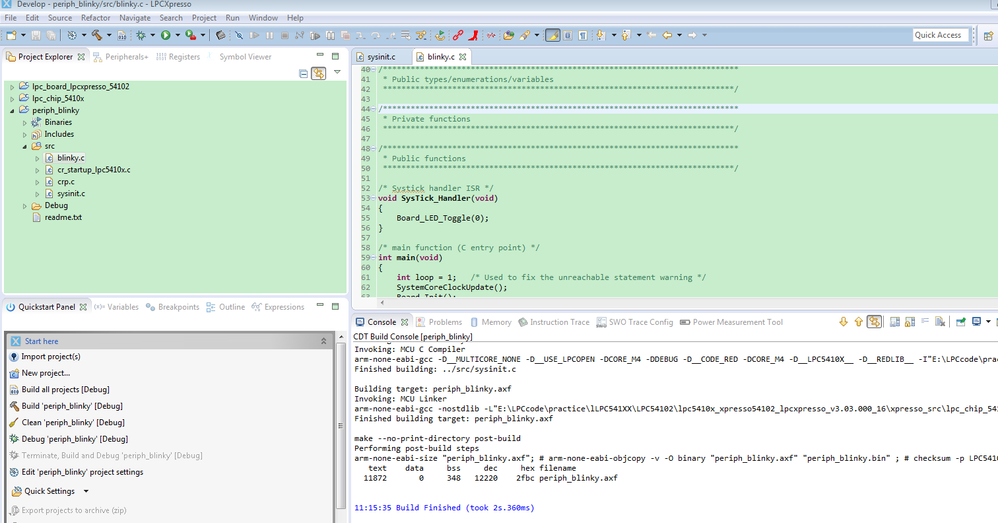Toggle console scroll lock icon
The image size is (998, 523).
click(x=910, y=322)
